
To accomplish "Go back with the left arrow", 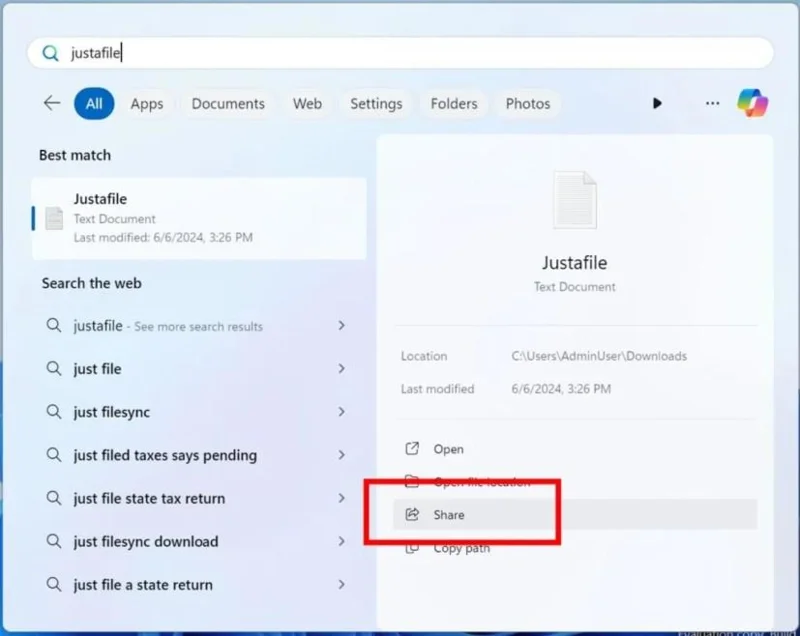I will (52, 104).
